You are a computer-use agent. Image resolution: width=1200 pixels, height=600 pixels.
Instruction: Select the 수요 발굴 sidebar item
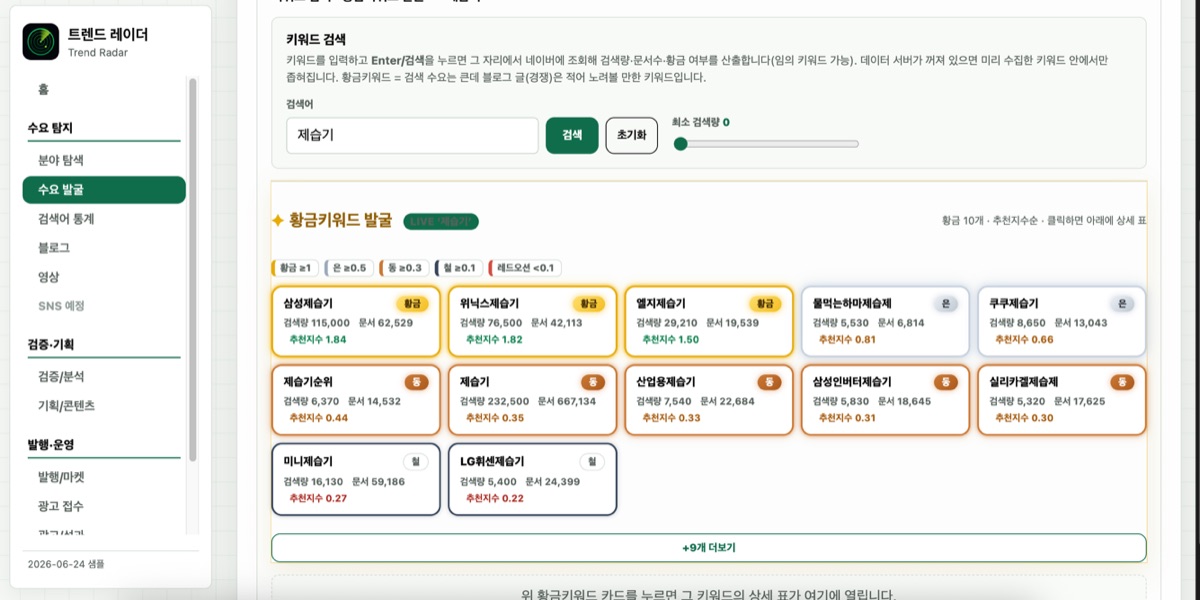pyautogui.click(x=104, y=190)
